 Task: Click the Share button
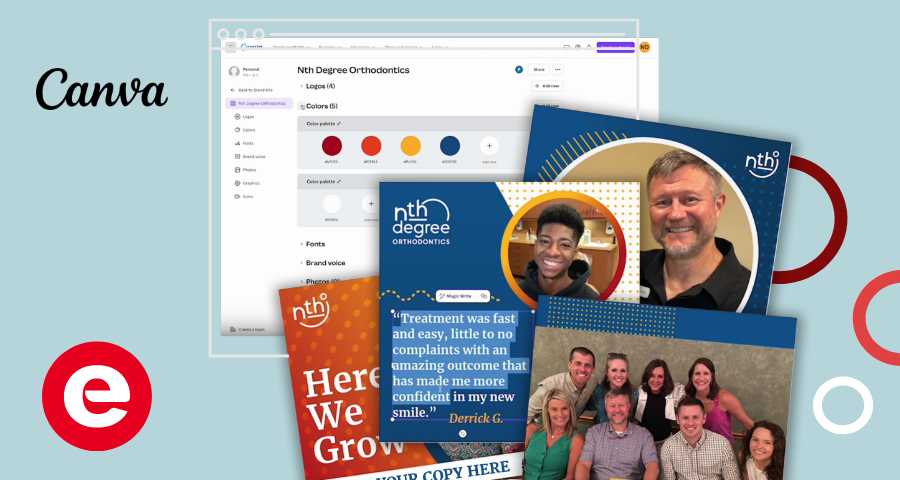pos(539,69)
